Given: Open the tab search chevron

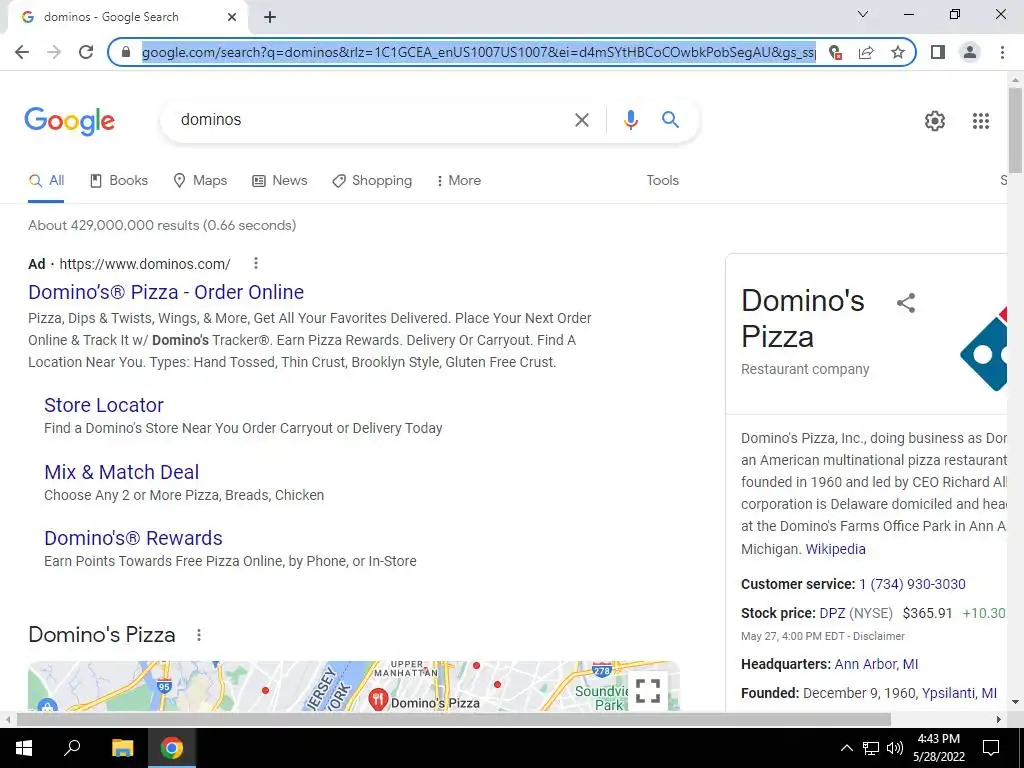Looking at the screenshot, I should coord(863,14).
